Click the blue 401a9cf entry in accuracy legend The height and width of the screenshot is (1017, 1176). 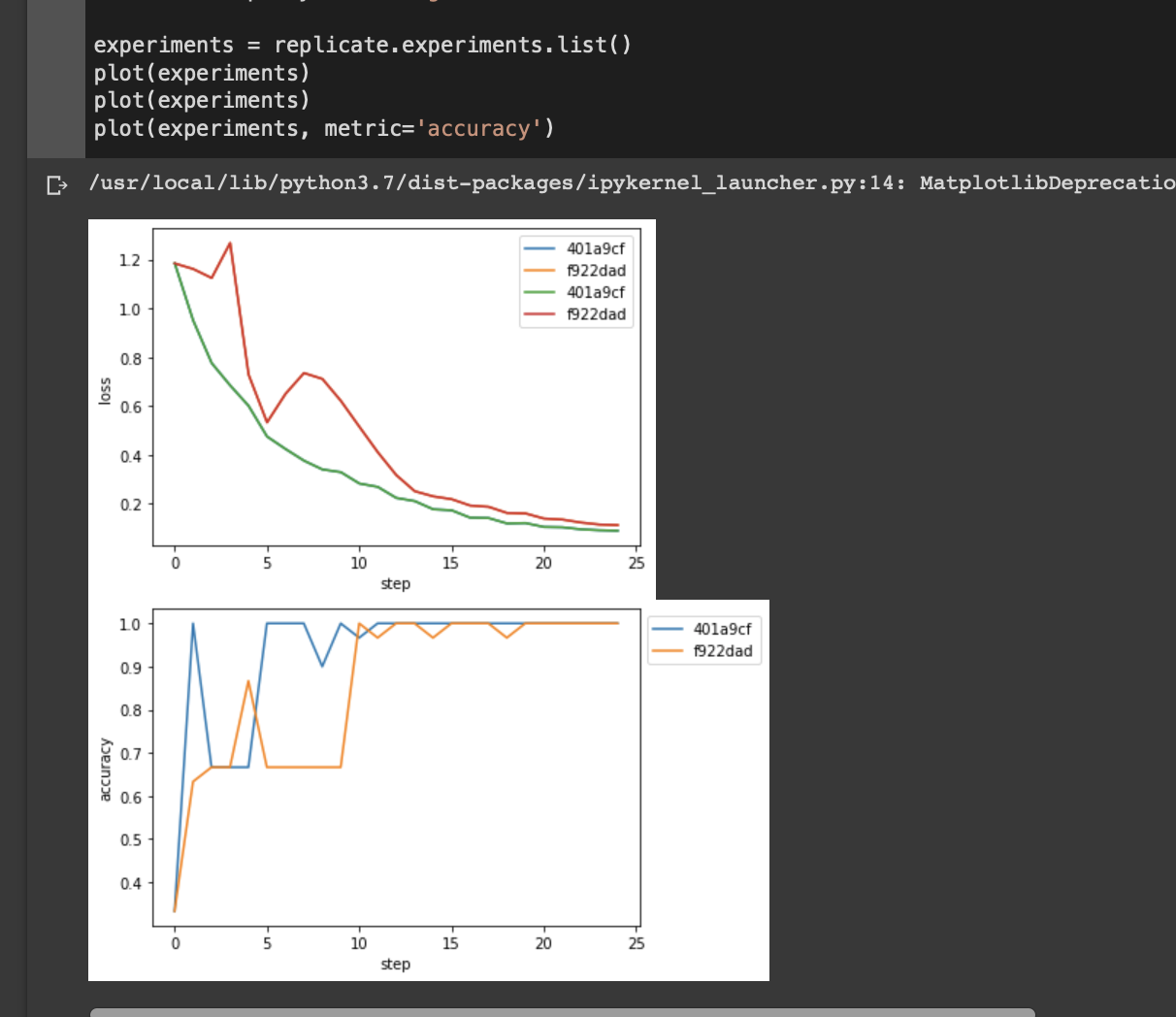(702, 629)
